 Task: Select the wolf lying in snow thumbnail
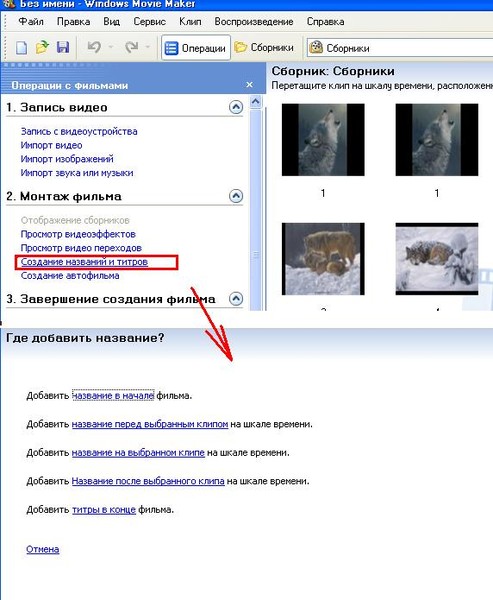(x=437, y=259)
